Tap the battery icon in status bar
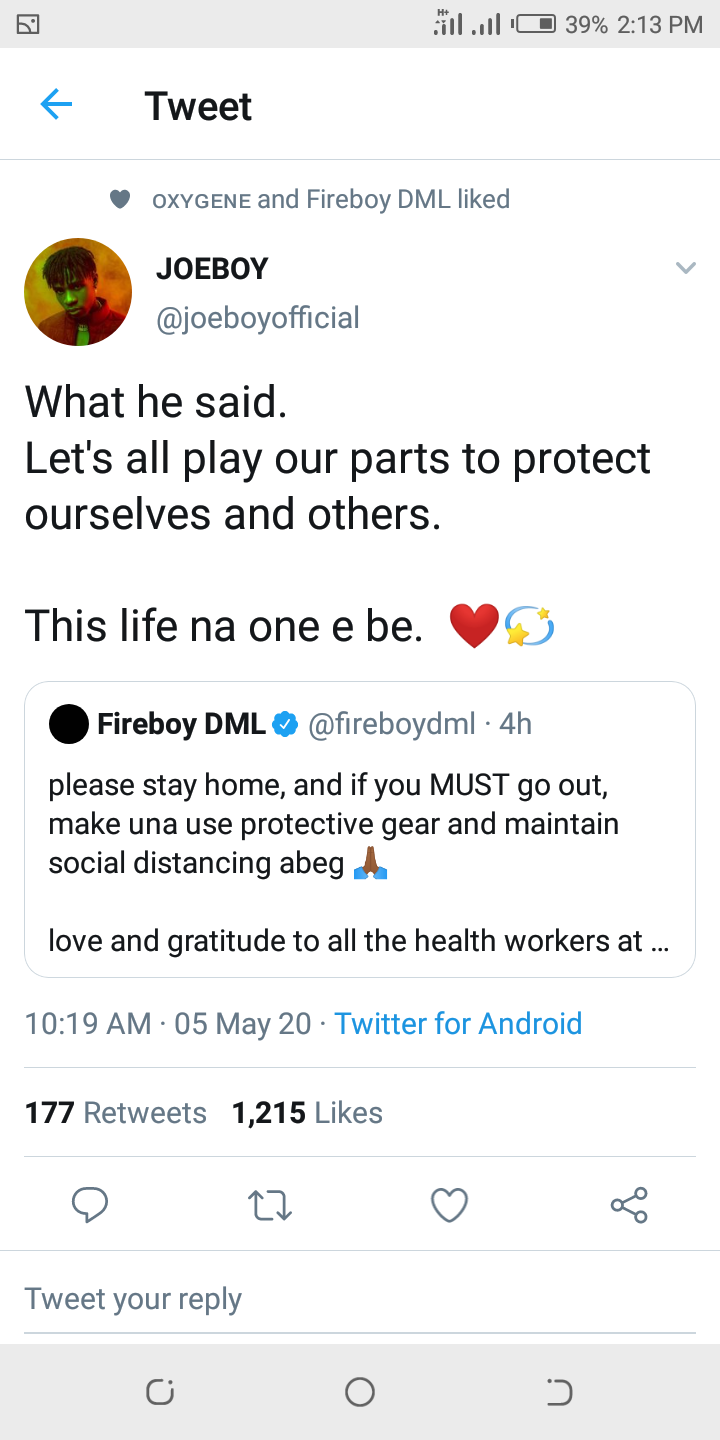720x1440 pixels. 534,24
